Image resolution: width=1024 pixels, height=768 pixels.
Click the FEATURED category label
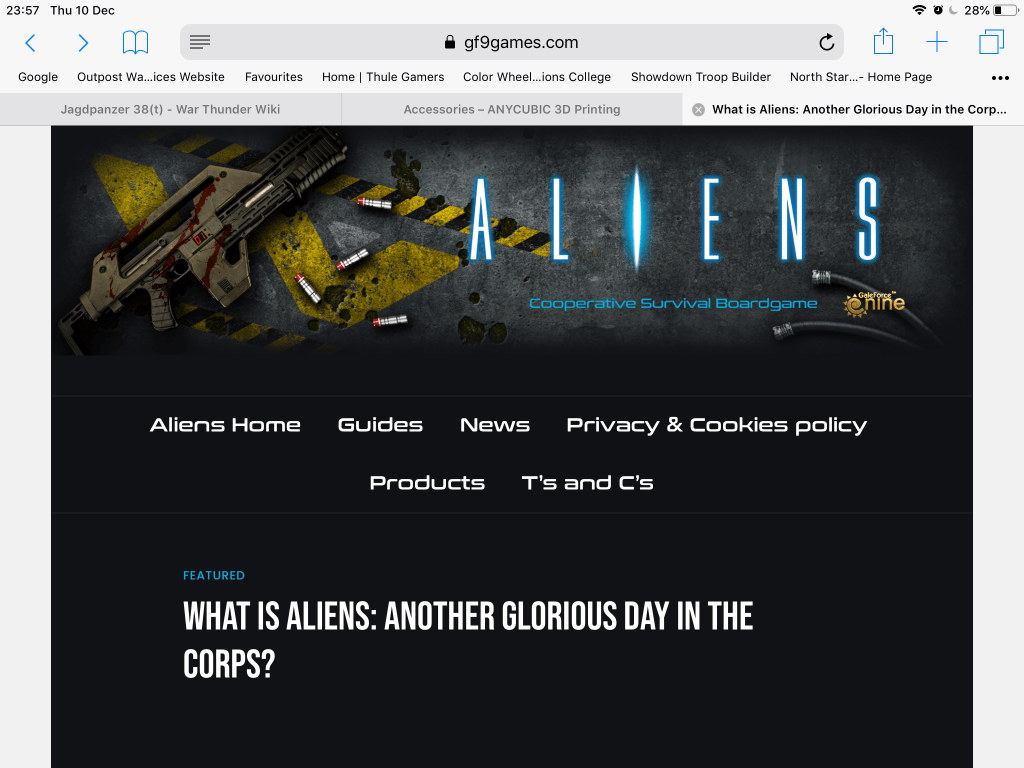point(214,575)
